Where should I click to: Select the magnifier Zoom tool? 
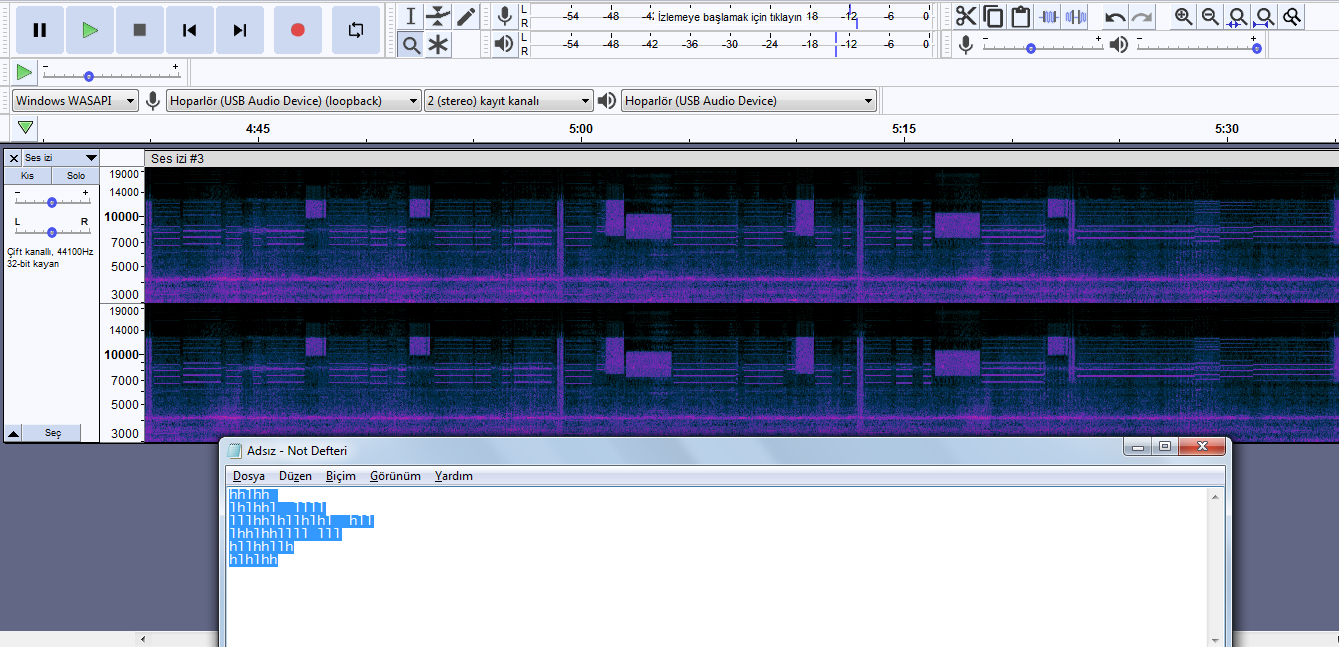[411, 45]
